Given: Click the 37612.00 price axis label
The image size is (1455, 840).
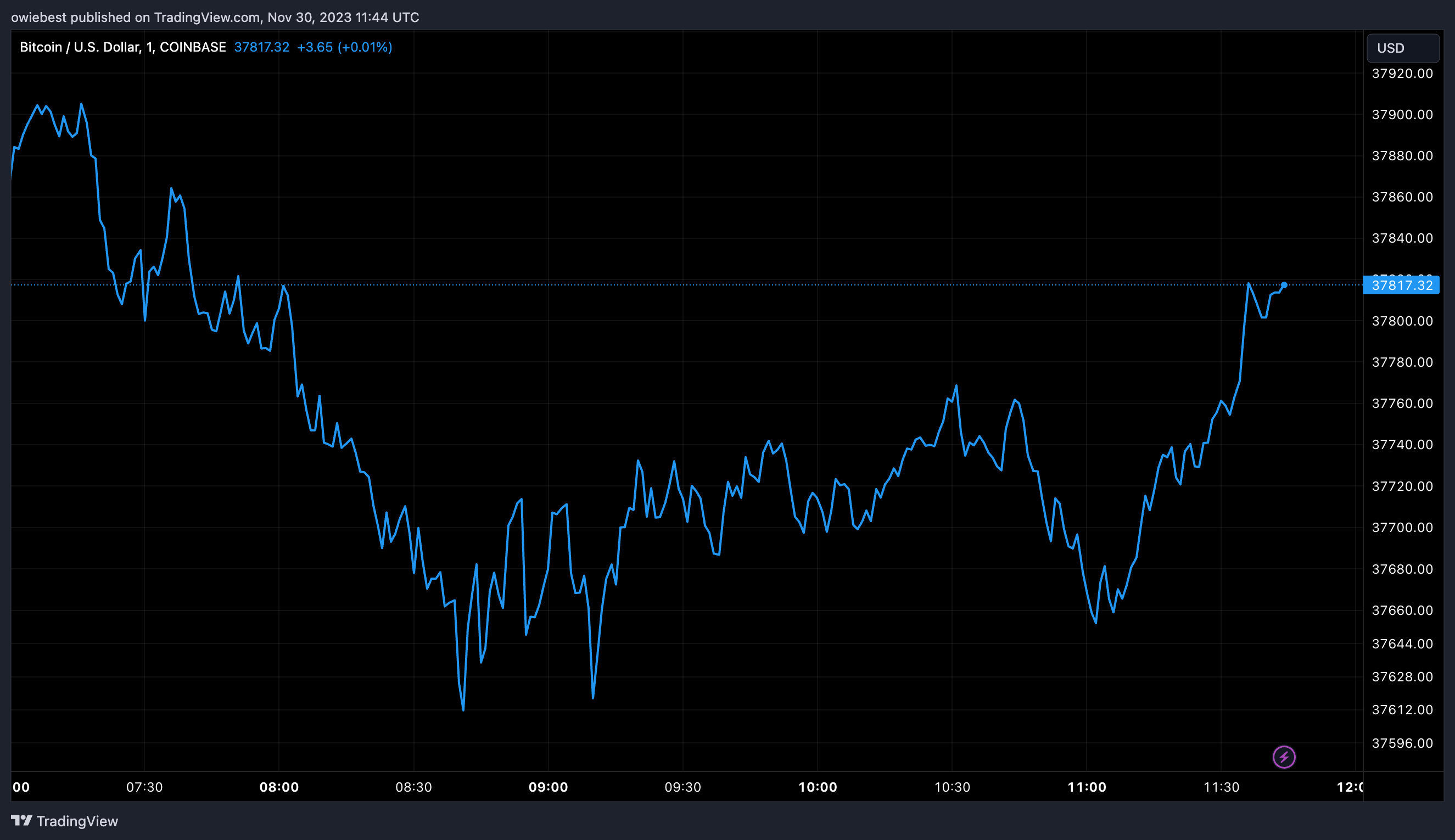Looking at the screenshot, I should click(1402, 710).
